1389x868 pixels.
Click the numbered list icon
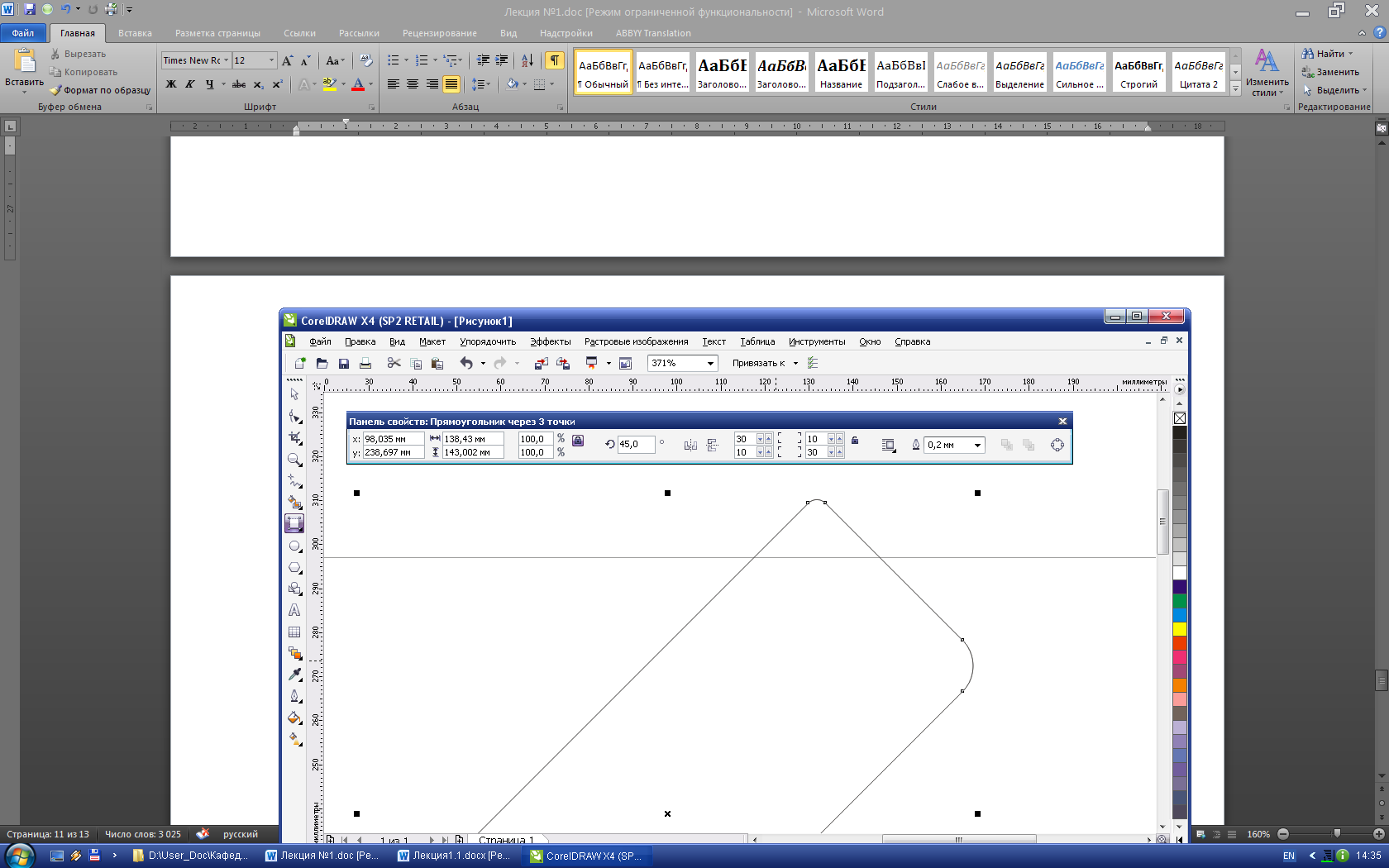coord(422,60)
